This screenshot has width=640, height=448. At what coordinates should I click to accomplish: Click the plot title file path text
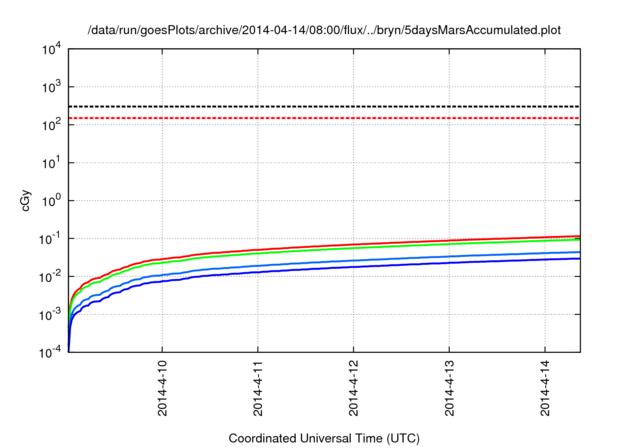coord(324,30)
